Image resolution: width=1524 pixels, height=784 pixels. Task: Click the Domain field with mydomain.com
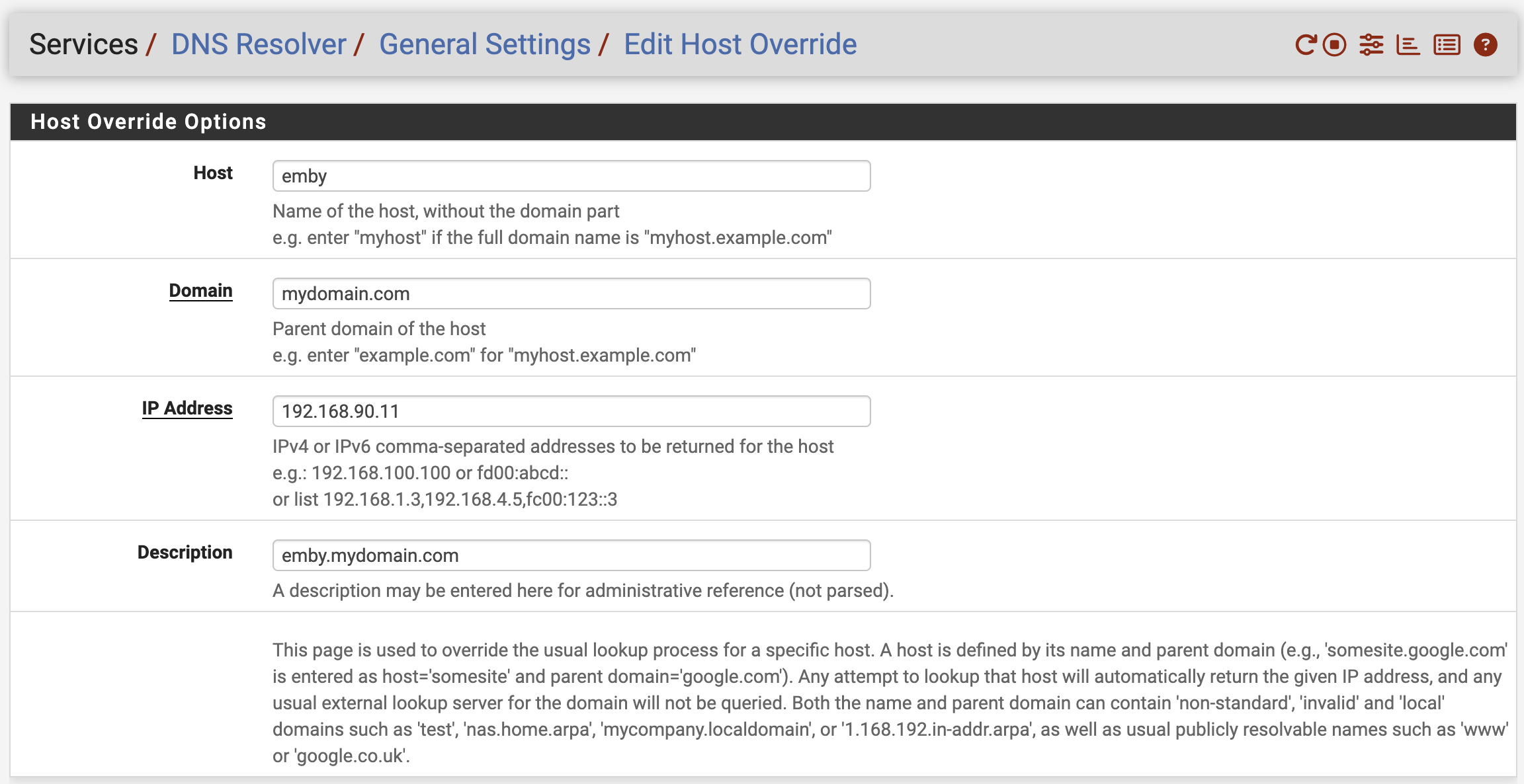click(x=571, y=294)
